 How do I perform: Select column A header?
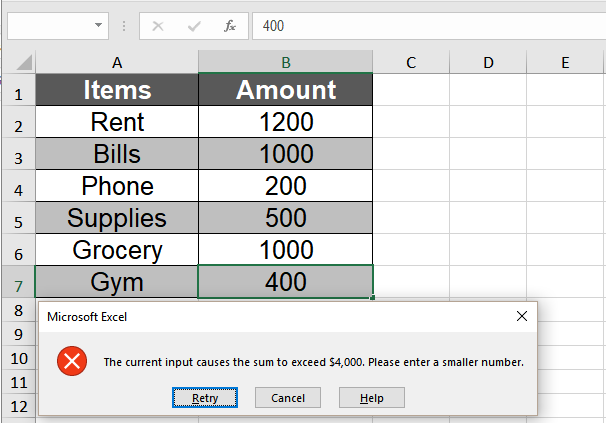(x=117, y=63)
